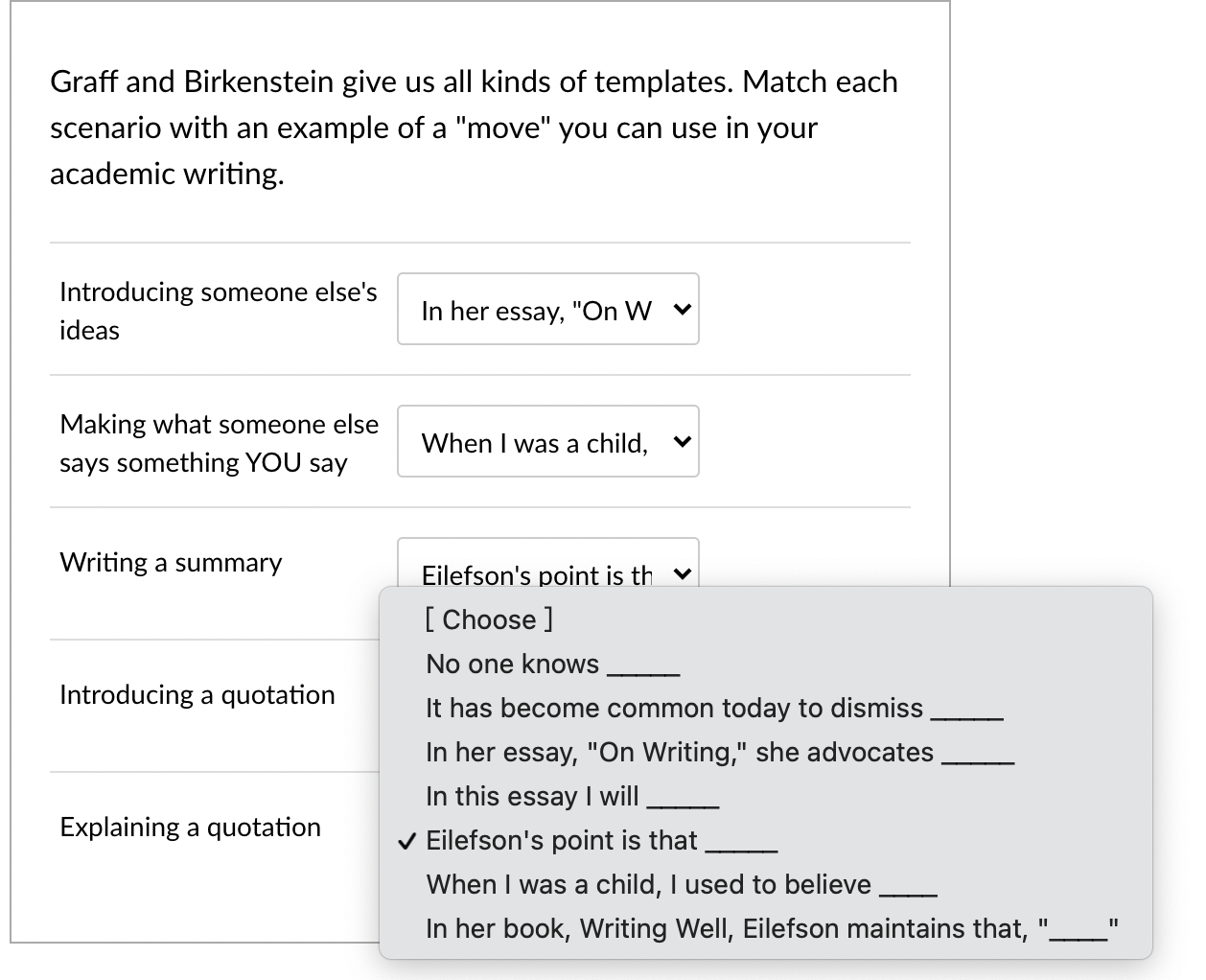Viewport: 1206px width, 980px height.
Task: Pick "In her essay, On Writing, she advocates"
Action: coord(719,752)
